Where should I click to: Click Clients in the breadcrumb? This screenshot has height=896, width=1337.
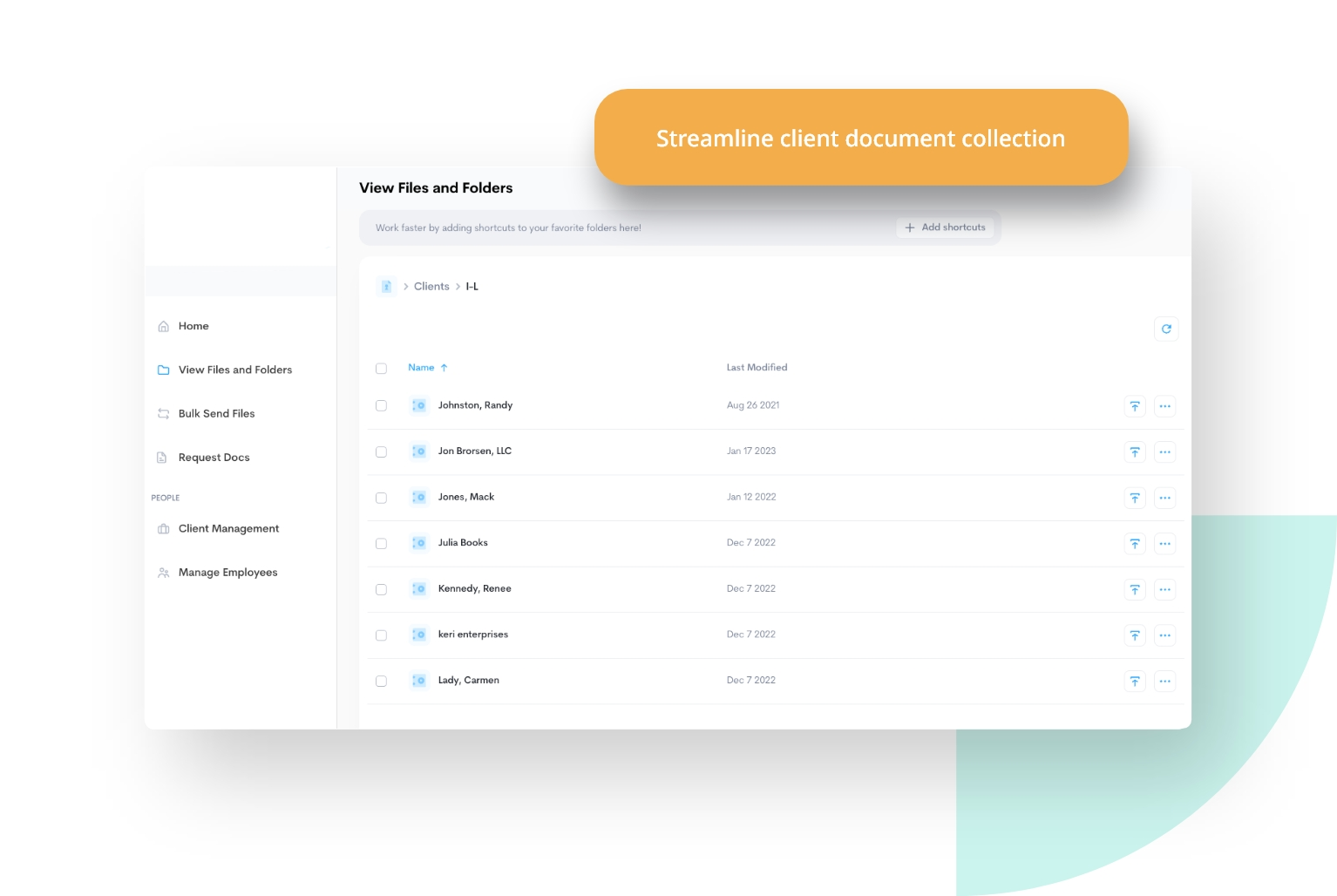tap(431, 286)
